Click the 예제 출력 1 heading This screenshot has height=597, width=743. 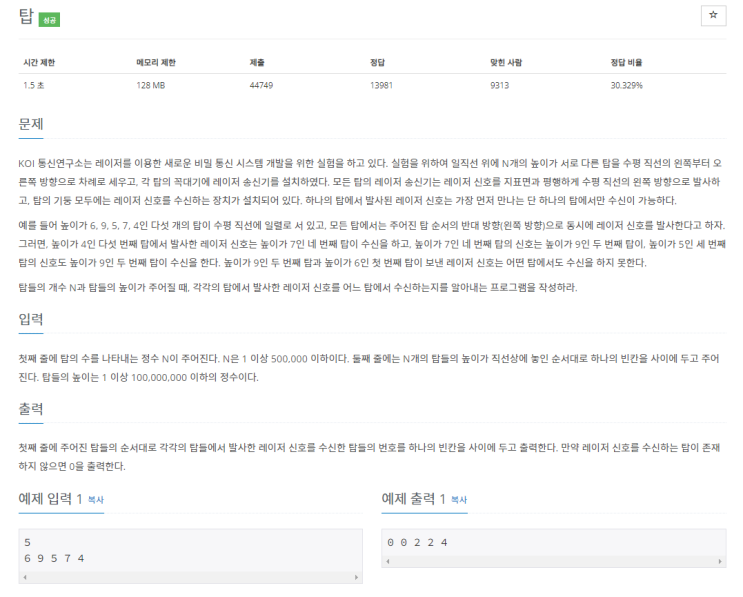413,499
